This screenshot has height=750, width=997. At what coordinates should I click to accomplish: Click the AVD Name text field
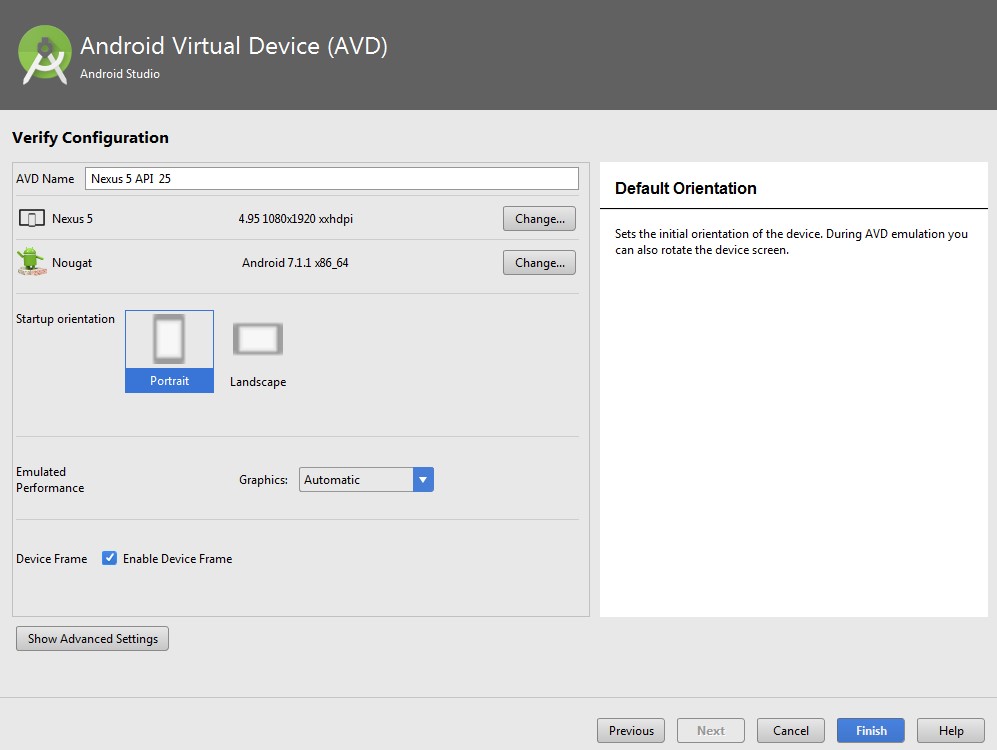[331, 178]
